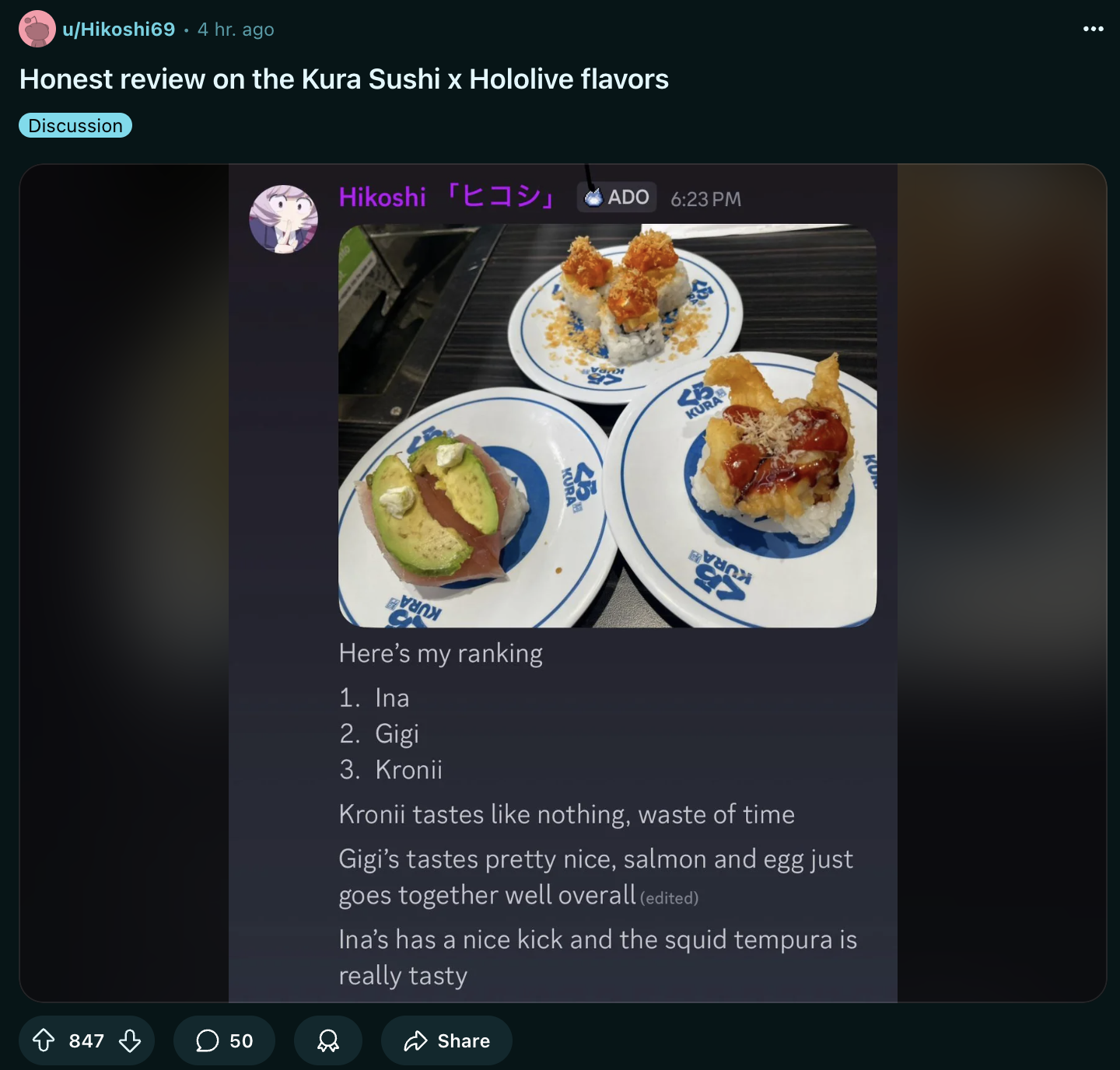Viewport: 1120px width, 1070px height.
Task: Click the 4 hr. ago post timestamp
Action: (236, 30)
